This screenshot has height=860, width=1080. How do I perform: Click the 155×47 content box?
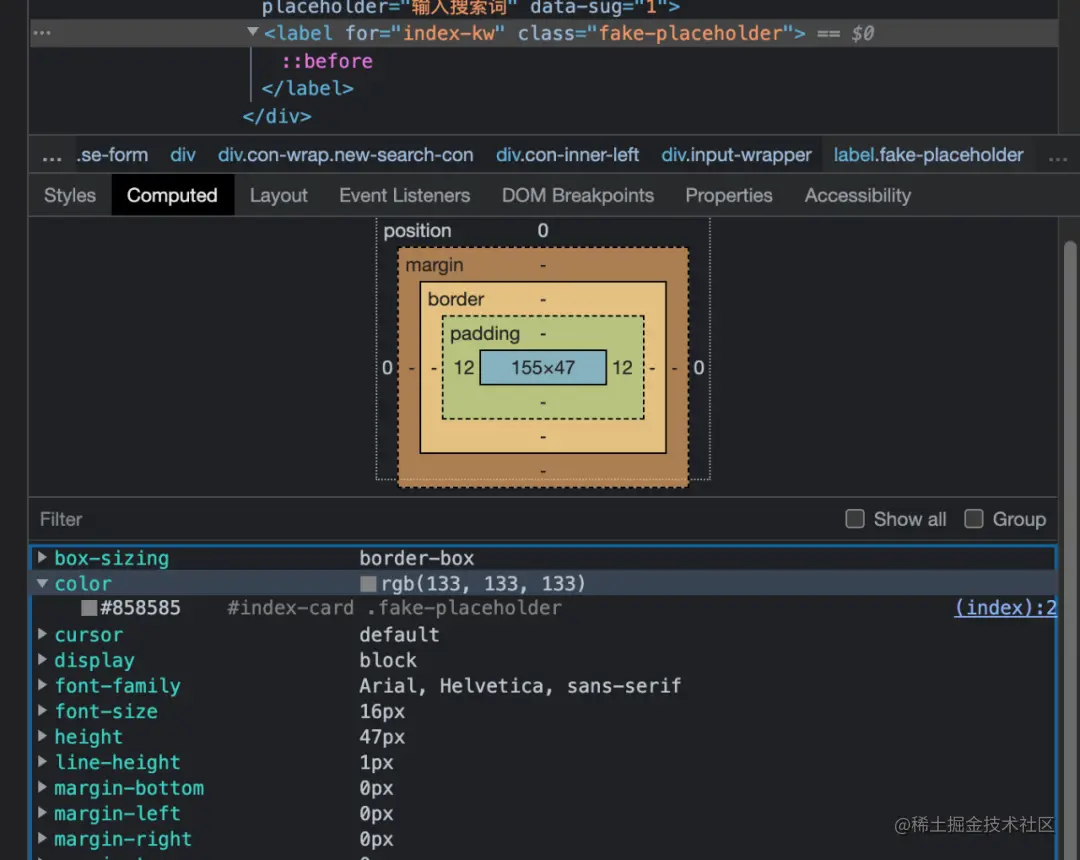543,368
